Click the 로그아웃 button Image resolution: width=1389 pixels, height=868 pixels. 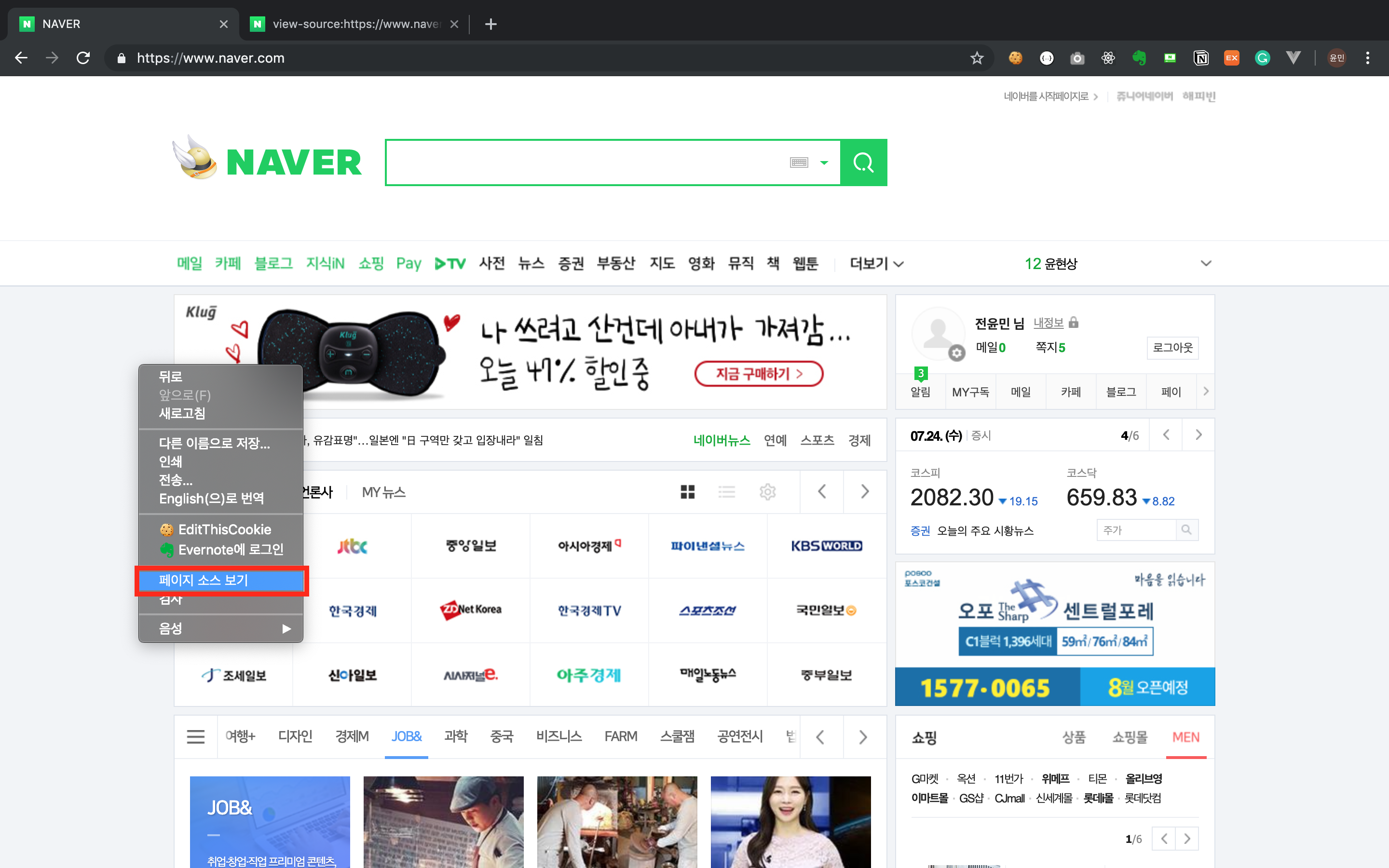pos(1172,348)
